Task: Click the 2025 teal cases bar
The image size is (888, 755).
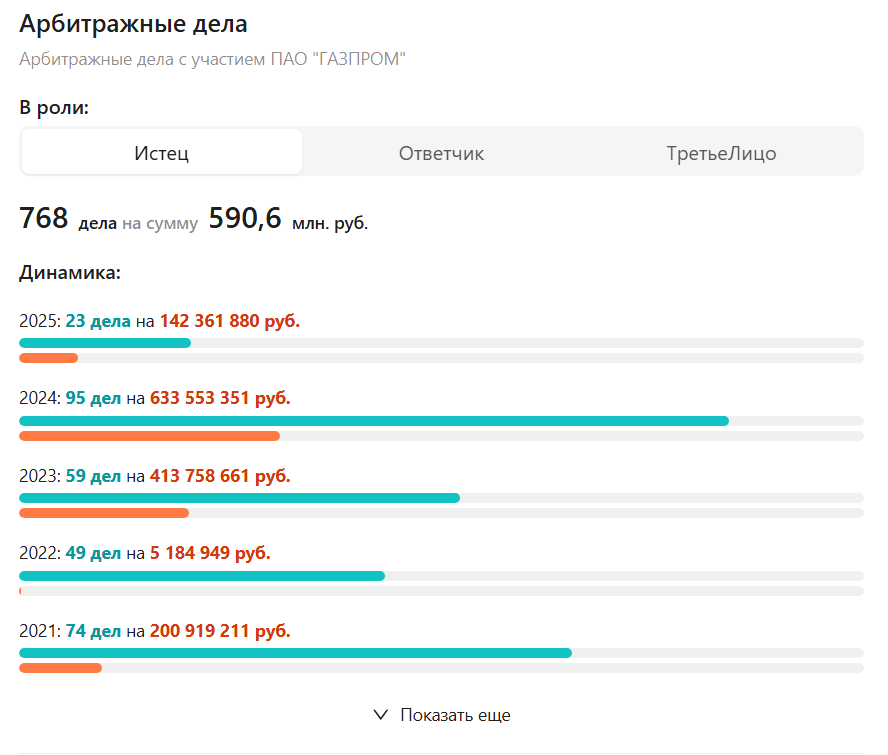Action: pos(105,343)
